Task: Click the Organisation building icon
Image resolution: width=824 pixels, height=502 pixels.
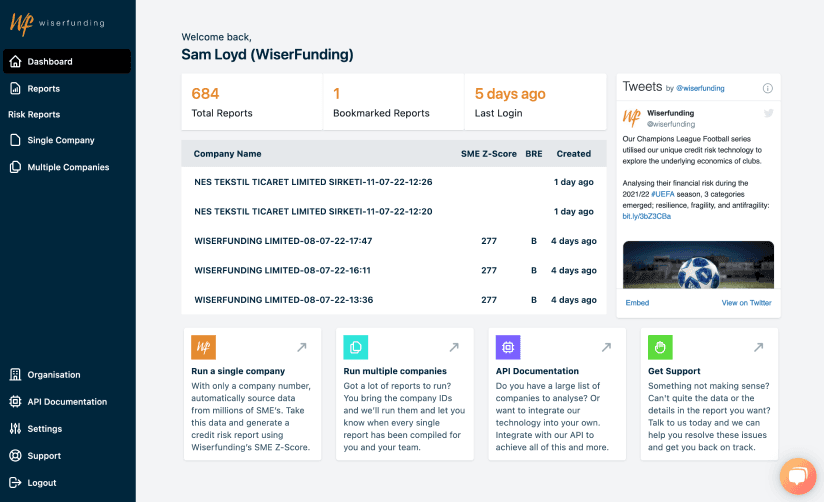Action: (15, 374)
